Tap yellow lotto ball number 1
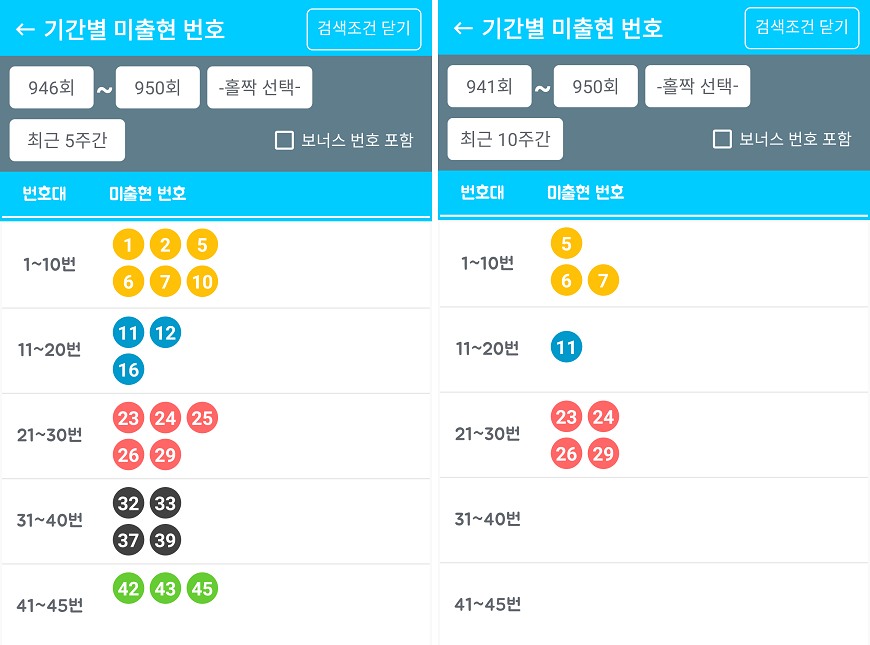Screen dimensions: 870x645 coord(128,245)
